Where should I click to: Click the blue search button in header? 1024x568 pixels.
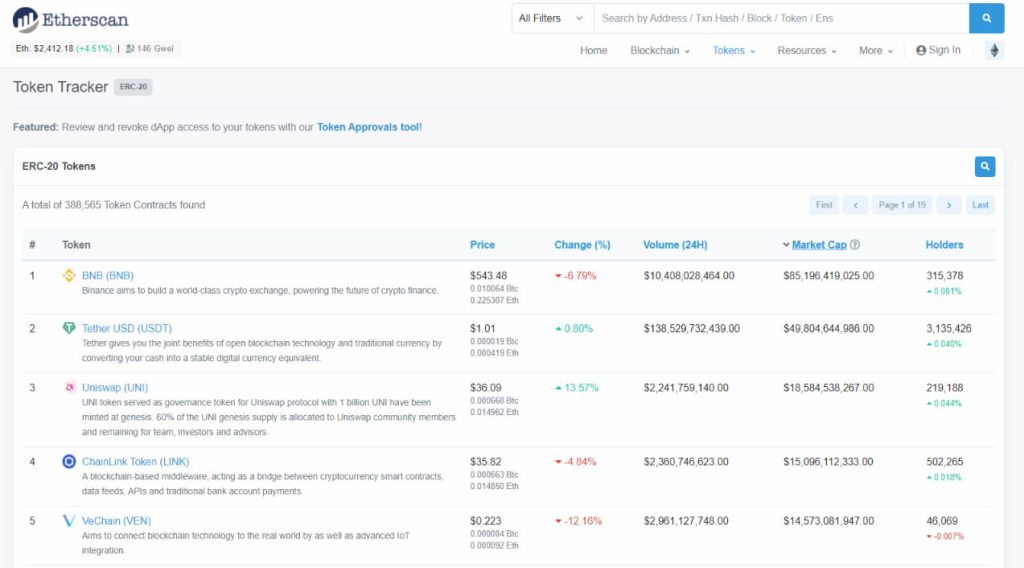pos(987,18)
